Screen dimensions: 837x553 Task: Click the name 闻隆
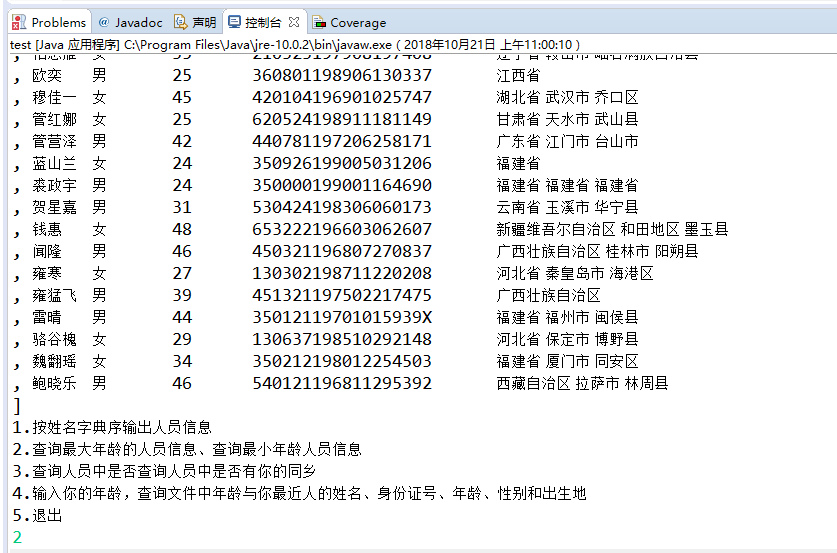tap(47, 251)
